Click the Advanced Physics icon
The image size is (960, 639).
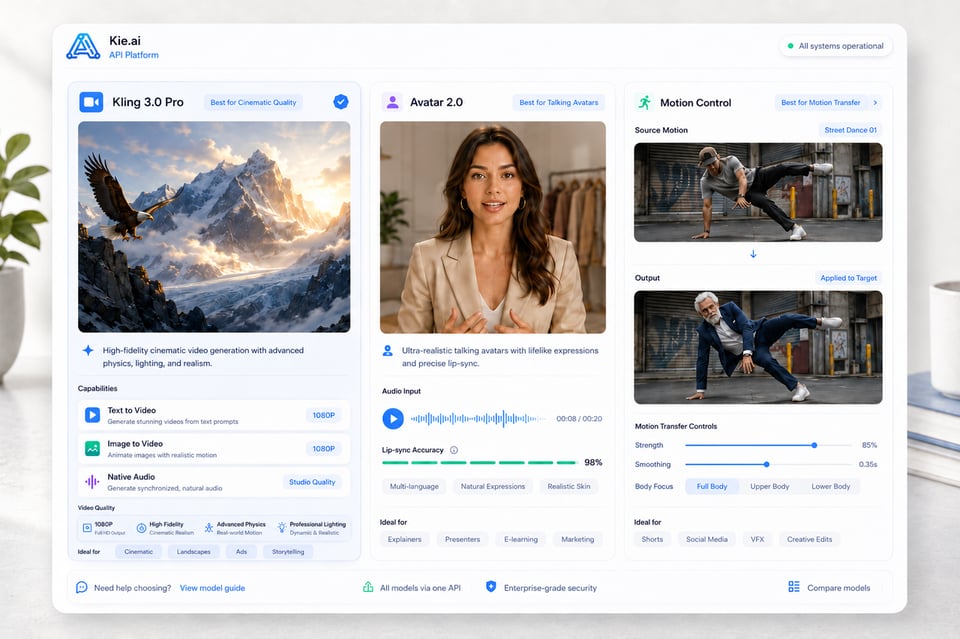click(209, 528)
